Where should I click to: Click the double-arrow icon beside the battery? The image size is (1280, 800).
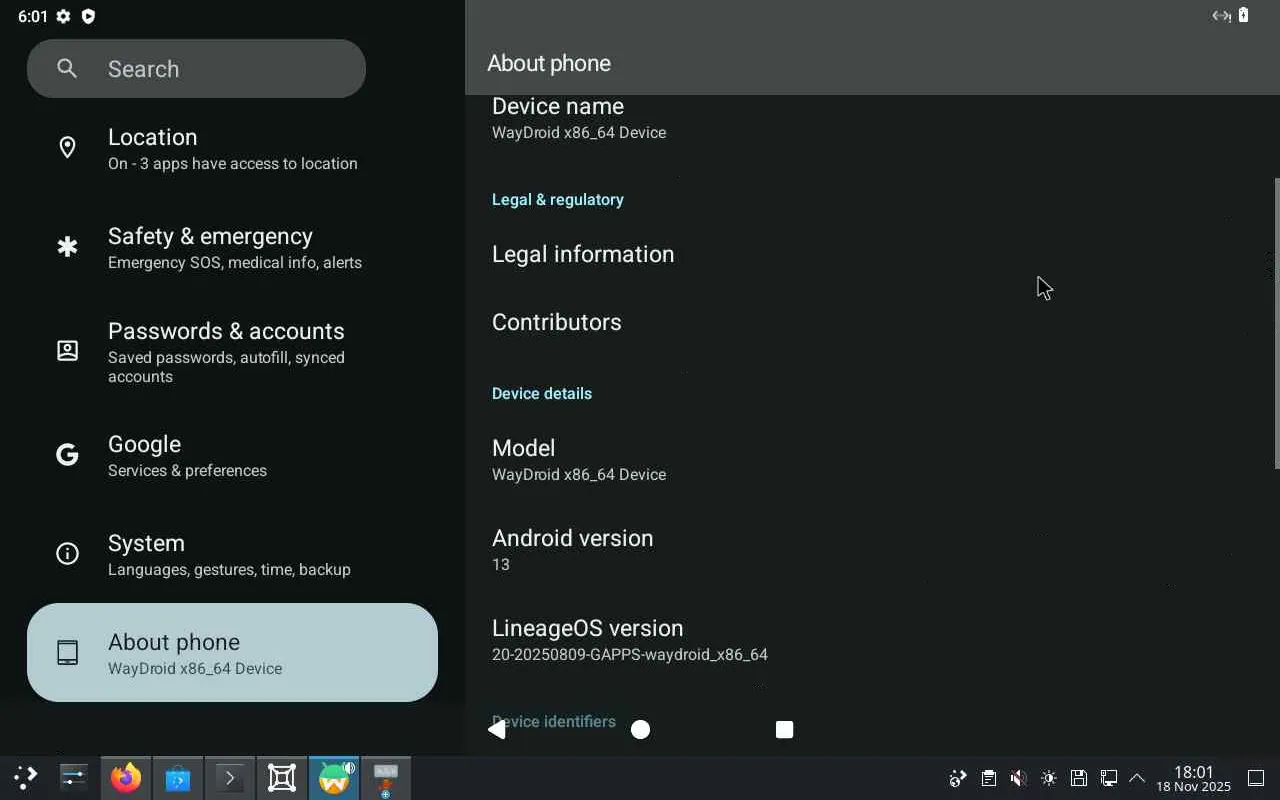(x=1221, y=15)
